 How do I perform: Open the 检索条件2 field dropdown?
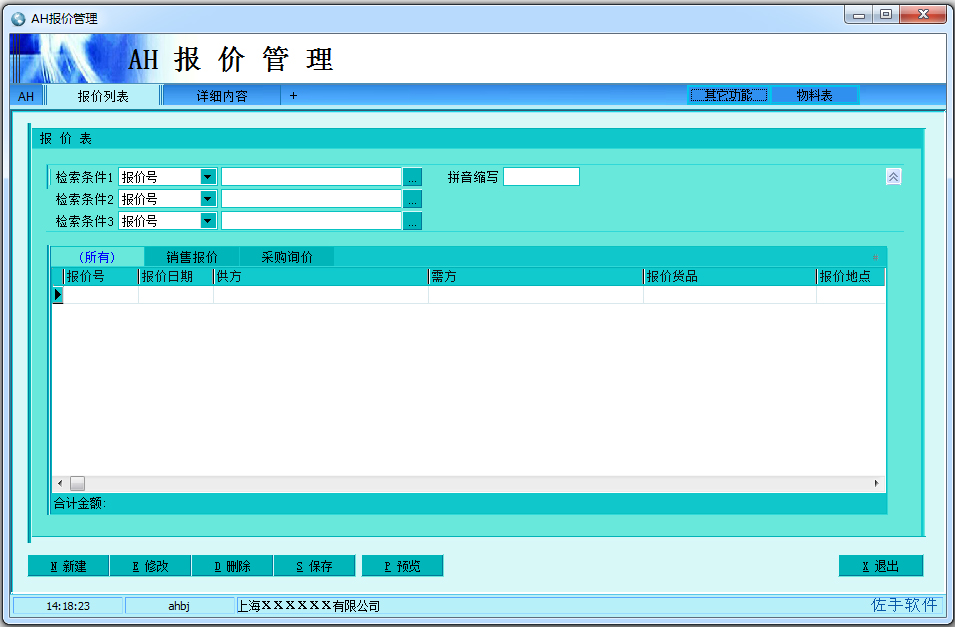208,199
